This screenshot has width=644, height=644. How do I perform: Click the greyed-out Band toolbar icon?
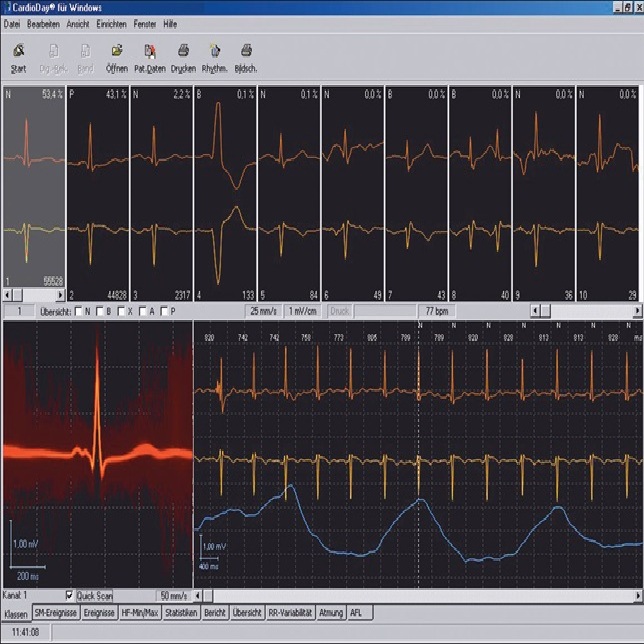tap(85, 58)
